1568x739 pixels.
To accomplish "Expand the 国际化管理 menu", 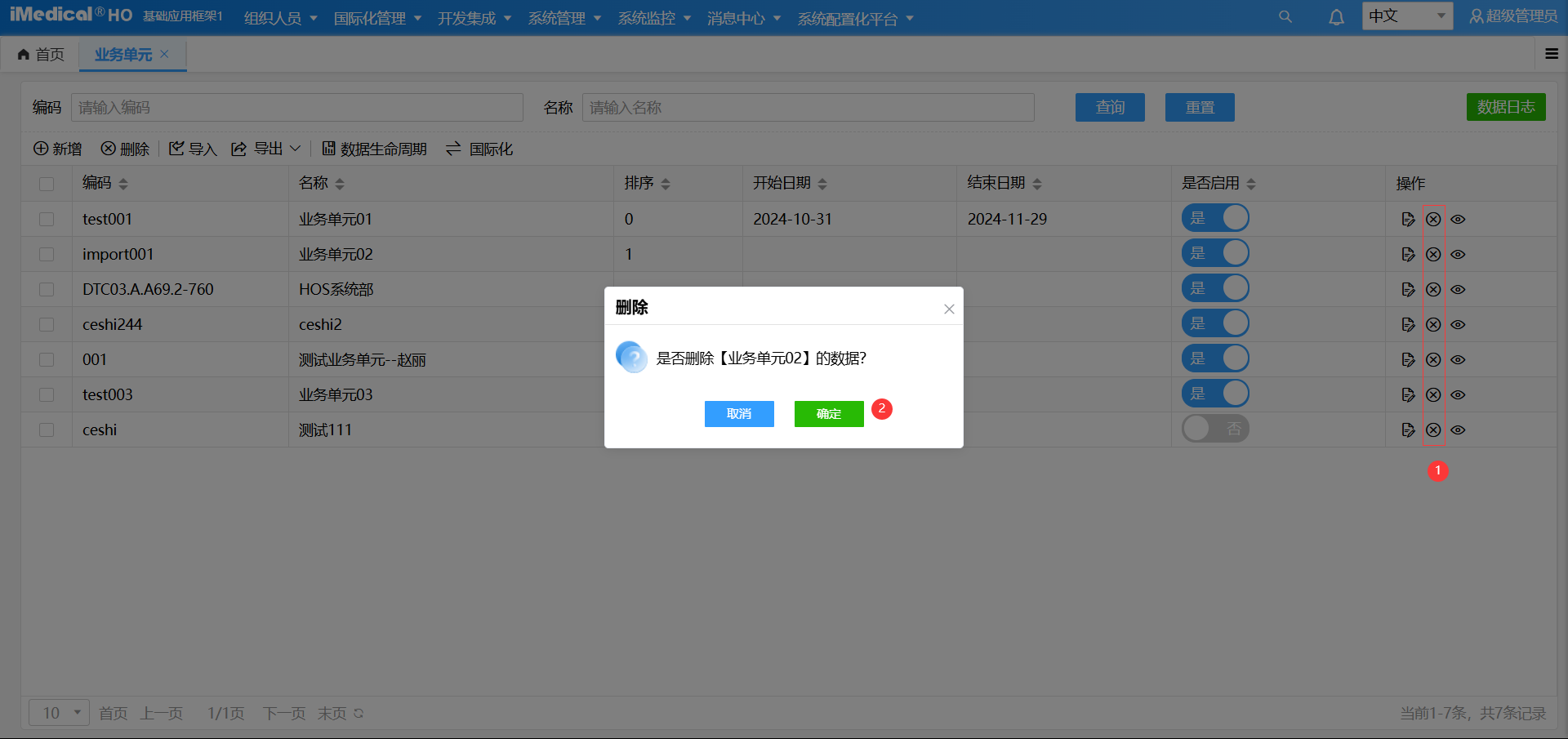I will 377,18.
